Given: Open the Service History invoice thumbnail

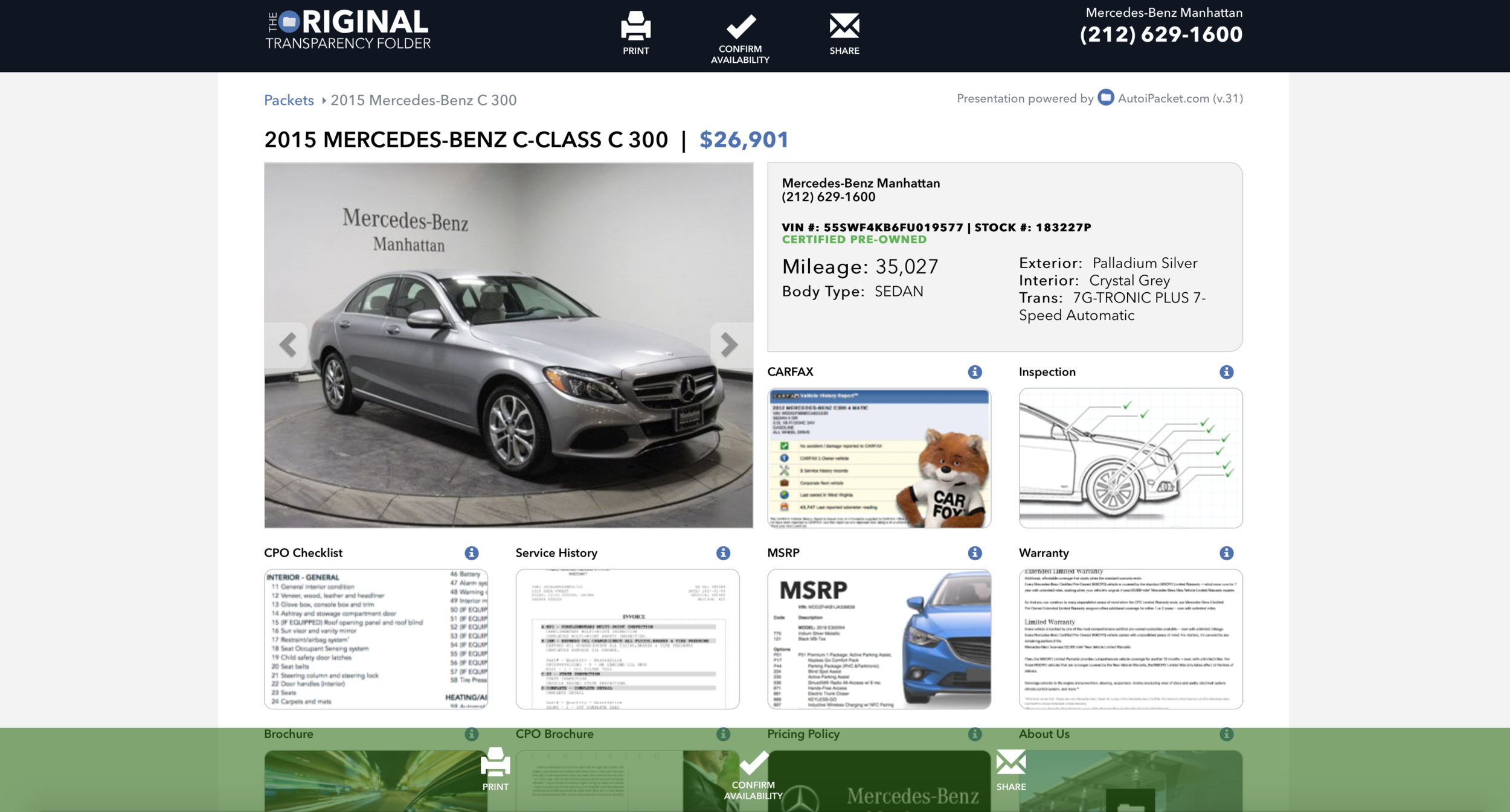Looking at the screenshot, I should 628,639.
